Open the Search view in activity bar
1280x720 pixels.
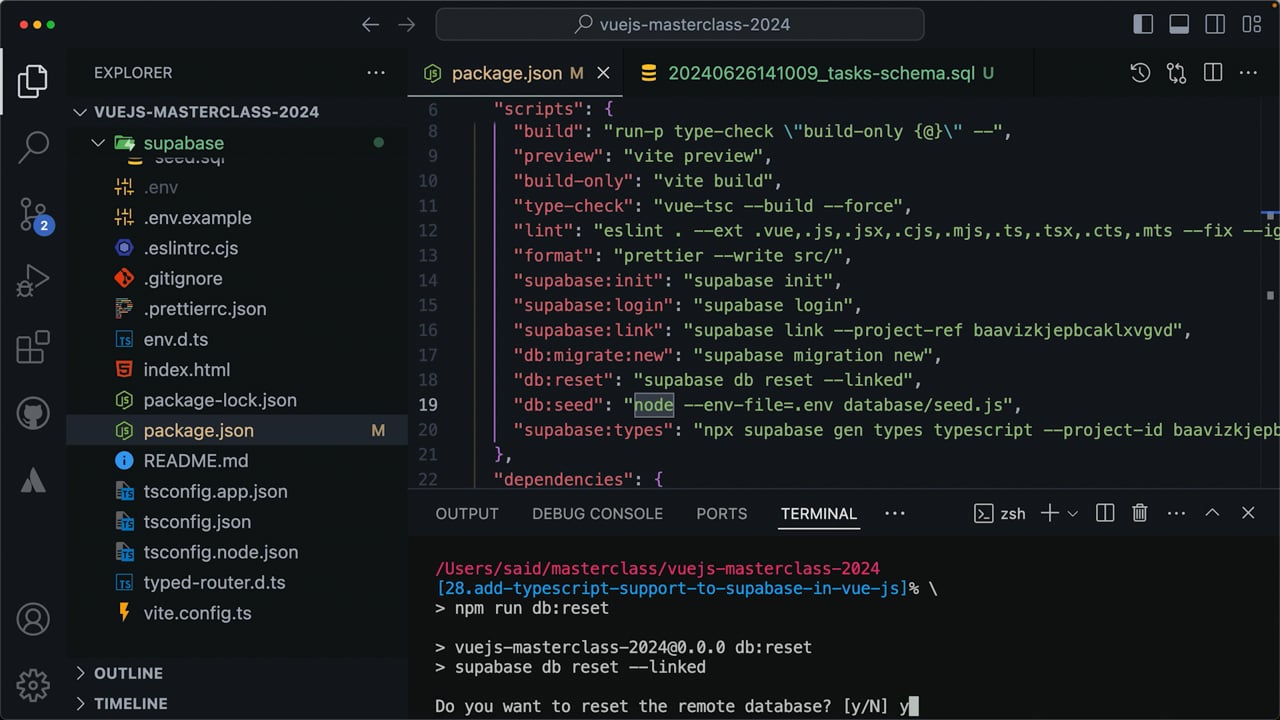pos(33,147)
